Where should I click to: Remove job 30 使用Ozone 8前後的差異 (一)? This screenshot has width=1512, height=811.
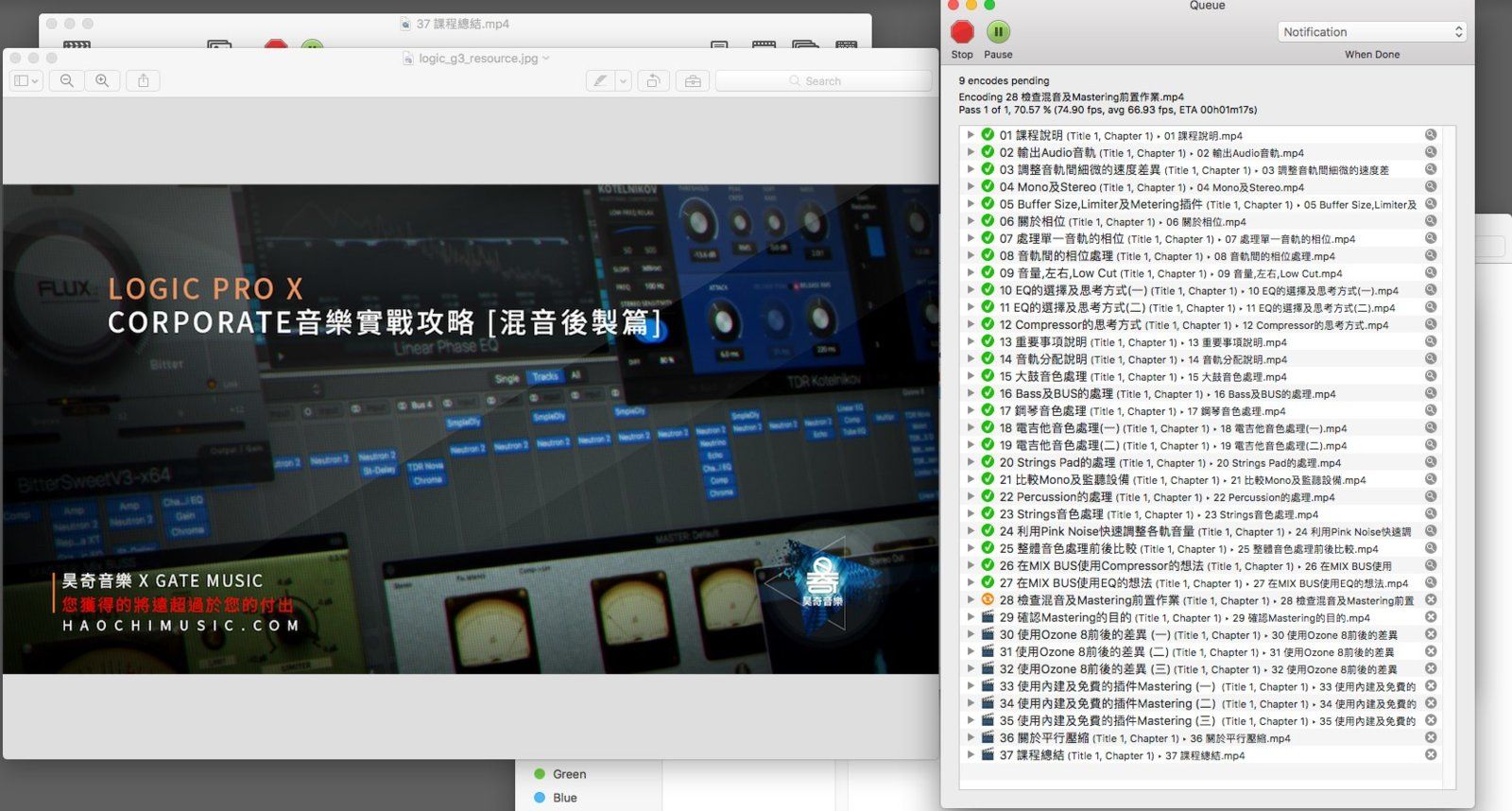click(x=1431, y=634)
